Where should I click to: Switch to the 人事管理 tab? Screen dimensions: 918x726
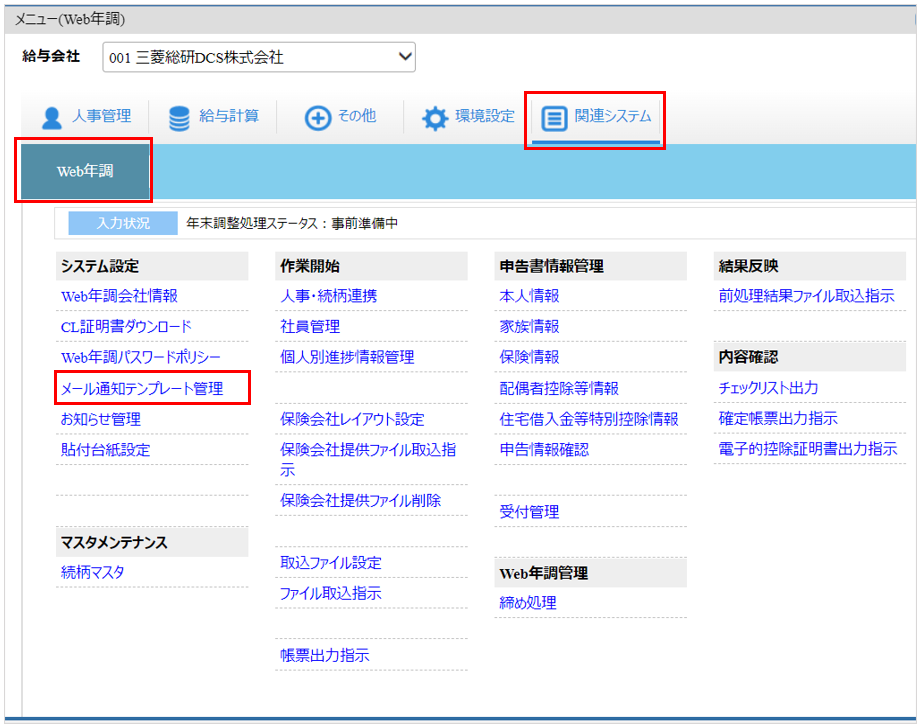click(x=86, y=117)
